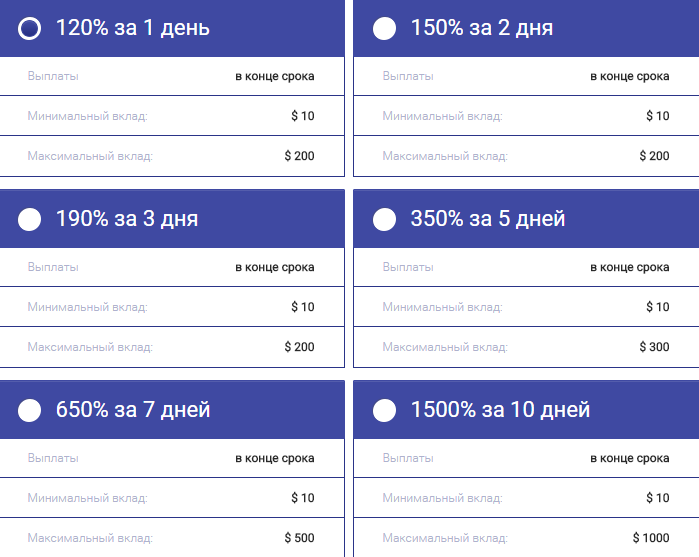Select the 120% за 1 день radio button
Screen dimensions: 699x557
(30, 28)
